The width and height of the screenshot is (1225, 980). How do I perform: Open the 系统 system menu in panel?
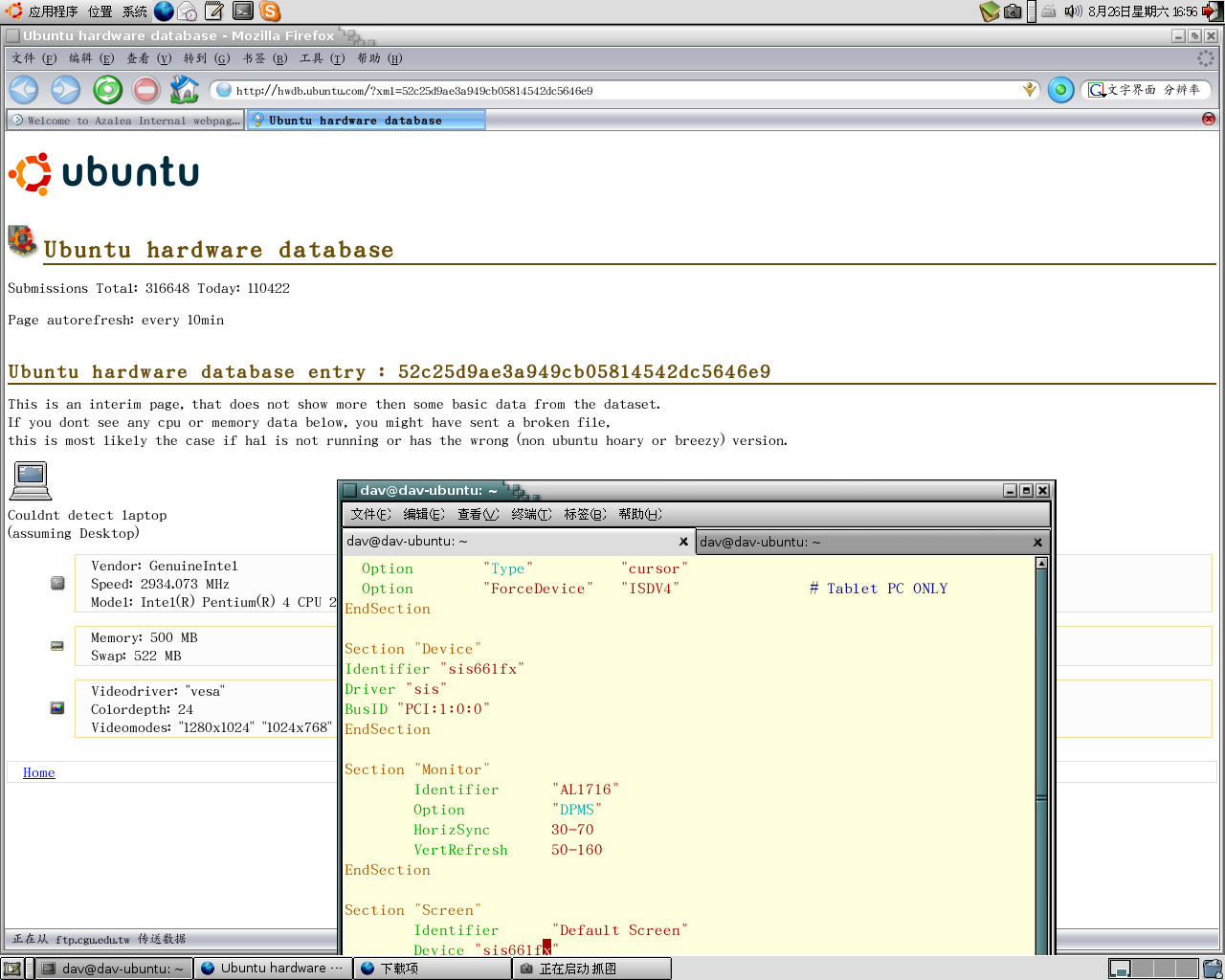[135, 11]
